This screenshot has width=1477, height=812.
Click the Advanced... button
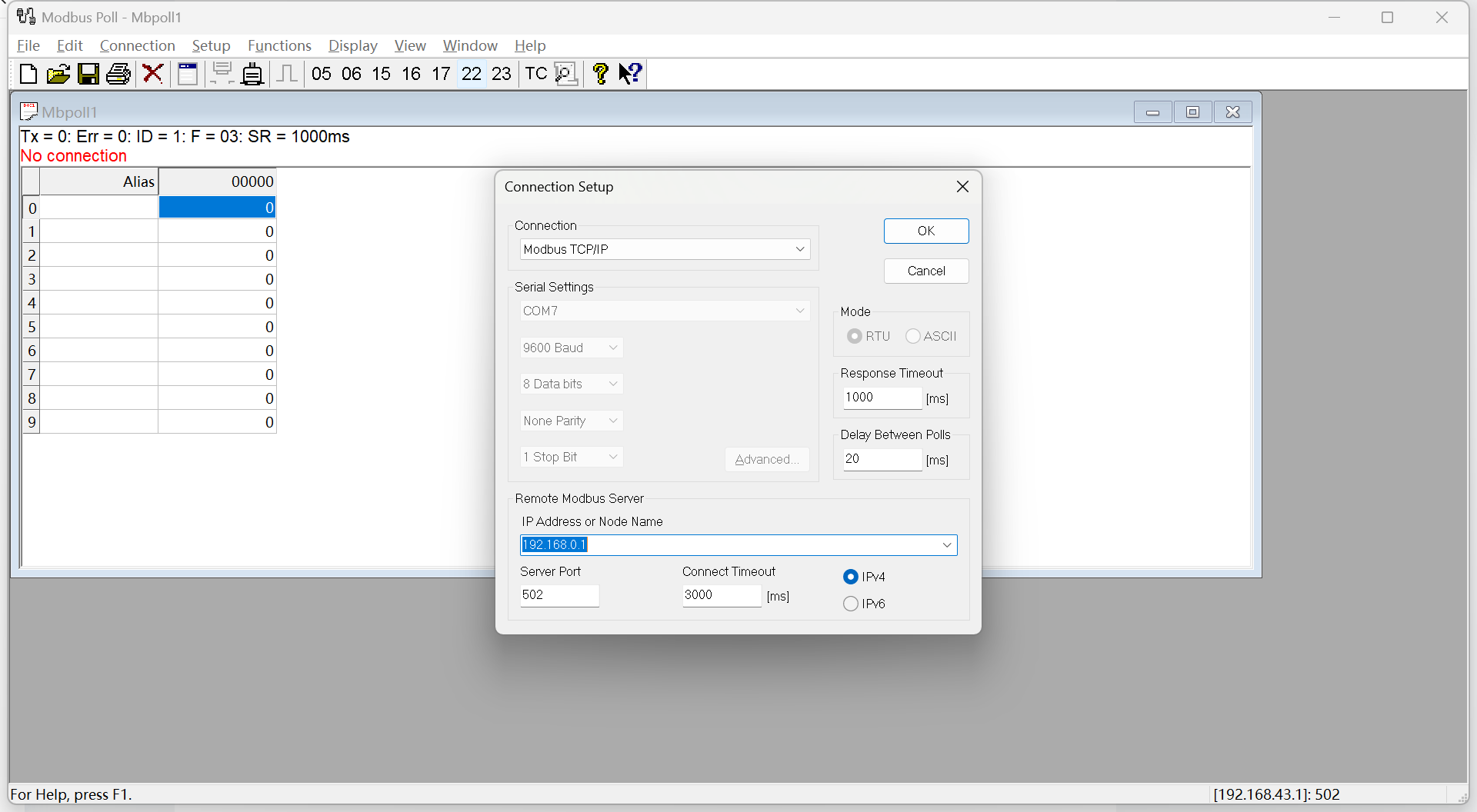point(767,459)
